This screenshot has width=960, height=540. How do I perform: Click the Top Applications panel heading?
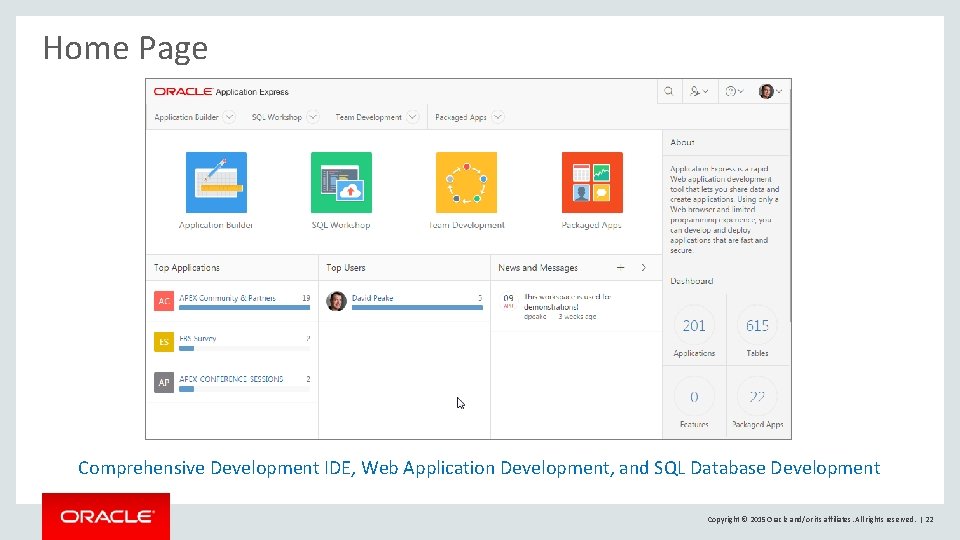coord(187,268)
